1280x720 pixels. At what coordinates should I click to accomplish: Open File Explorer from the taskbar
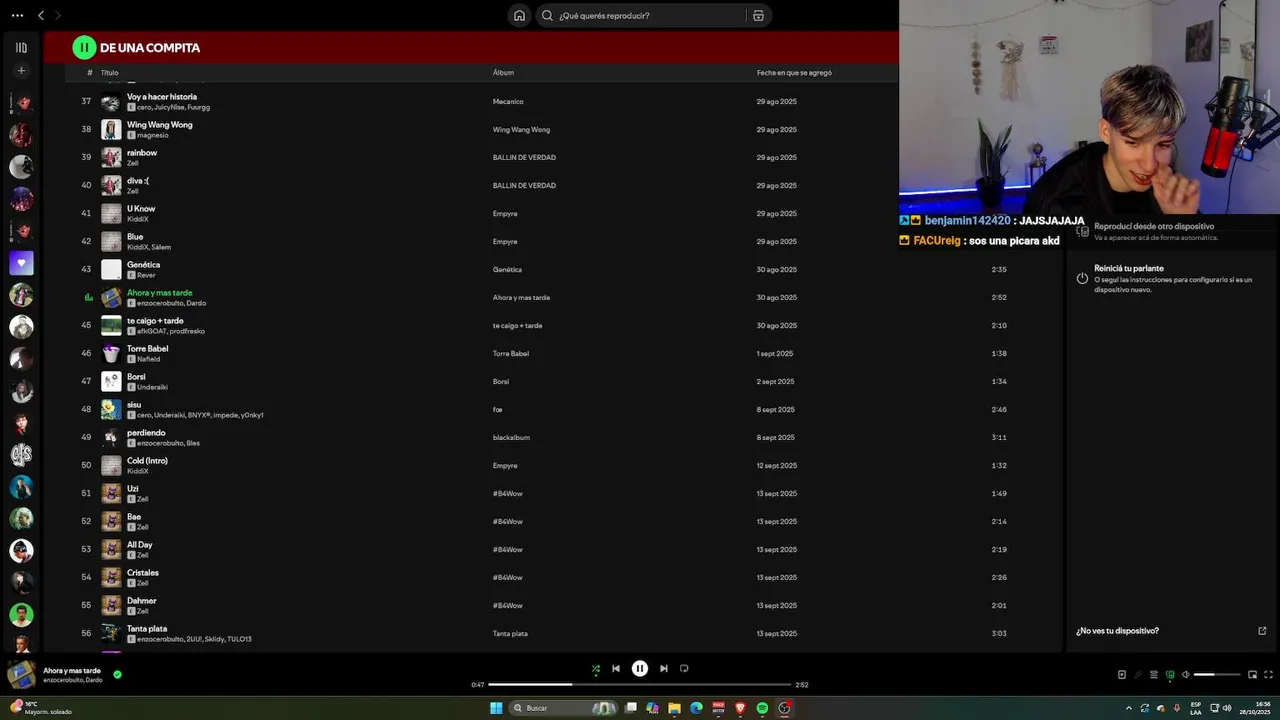click(674, 708)
